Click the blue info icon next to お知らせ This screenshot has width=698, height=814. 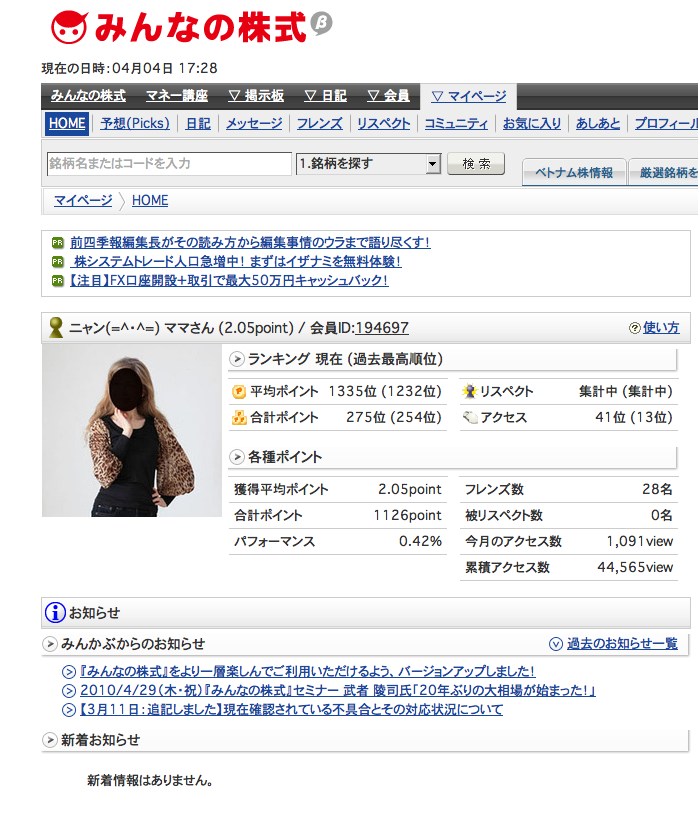tap(54, 613)
